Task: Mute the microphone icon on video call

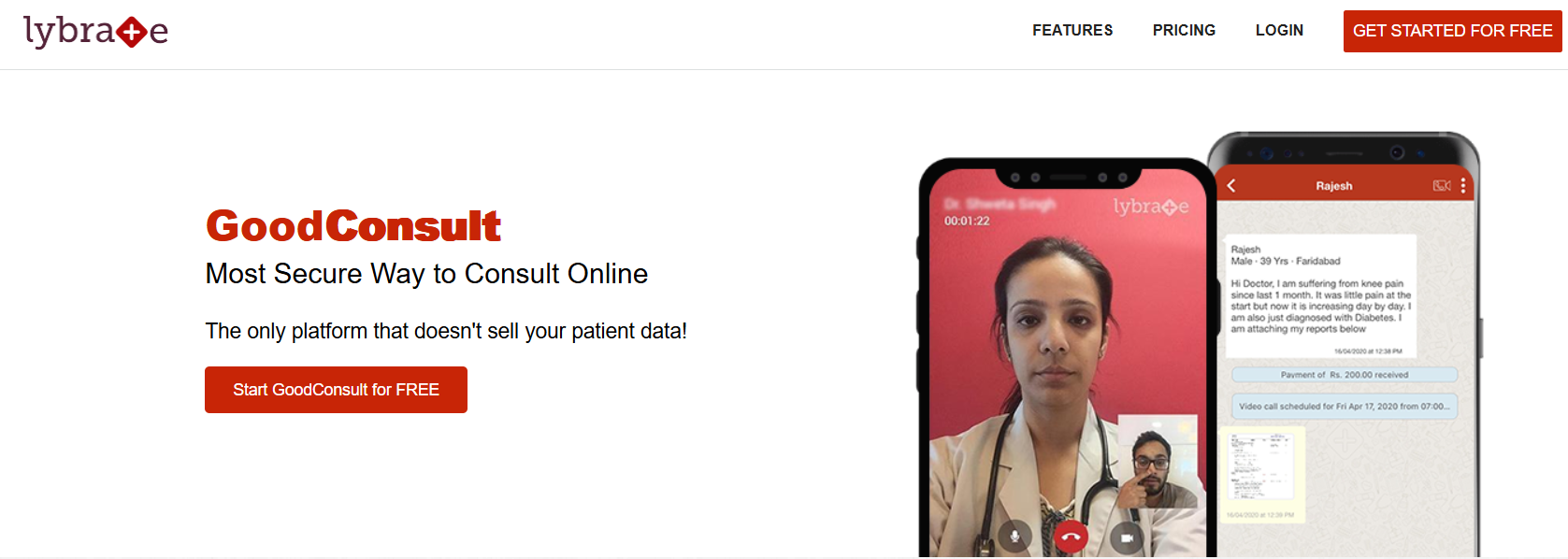Action: tap(1015, 537)
